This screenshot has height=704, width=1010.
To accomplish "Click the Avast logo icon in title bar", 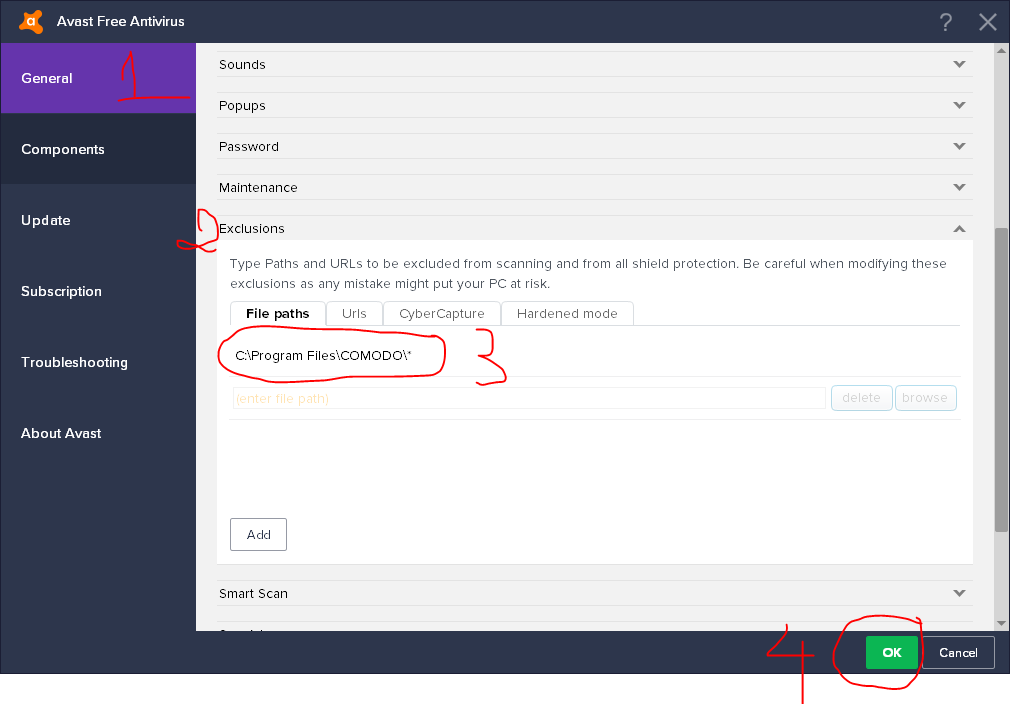I will (31, 21).
